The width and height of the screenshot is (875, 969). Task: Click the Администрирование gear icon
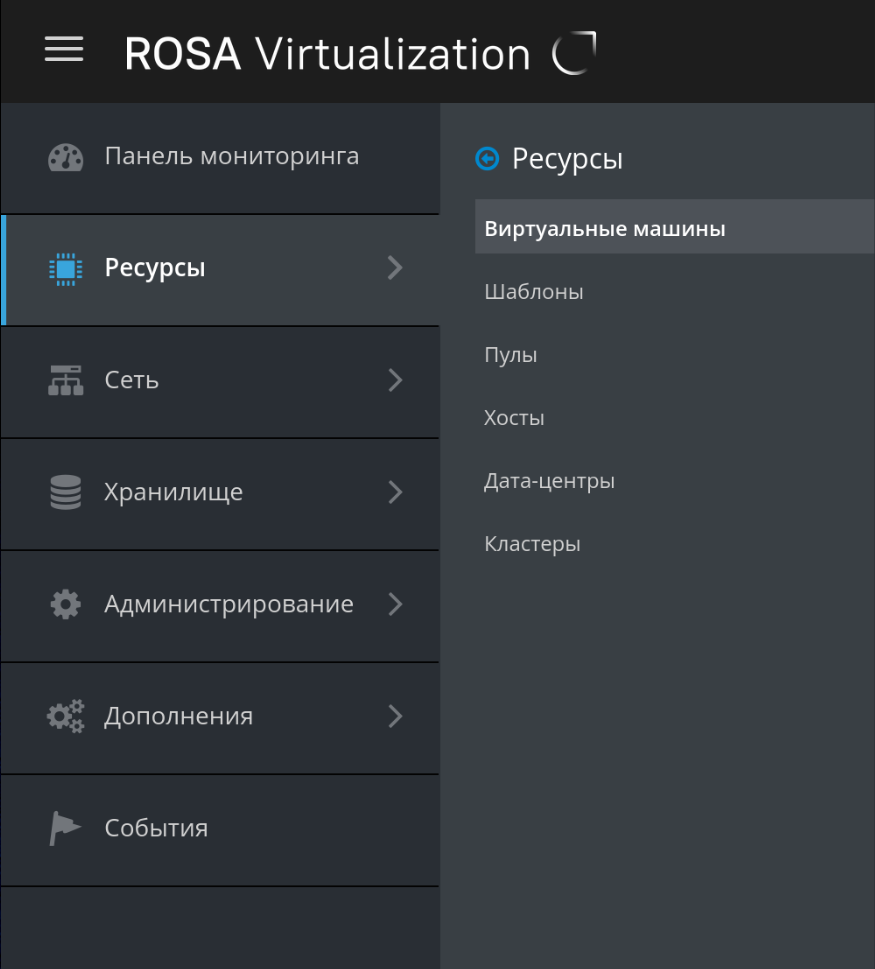66,605
